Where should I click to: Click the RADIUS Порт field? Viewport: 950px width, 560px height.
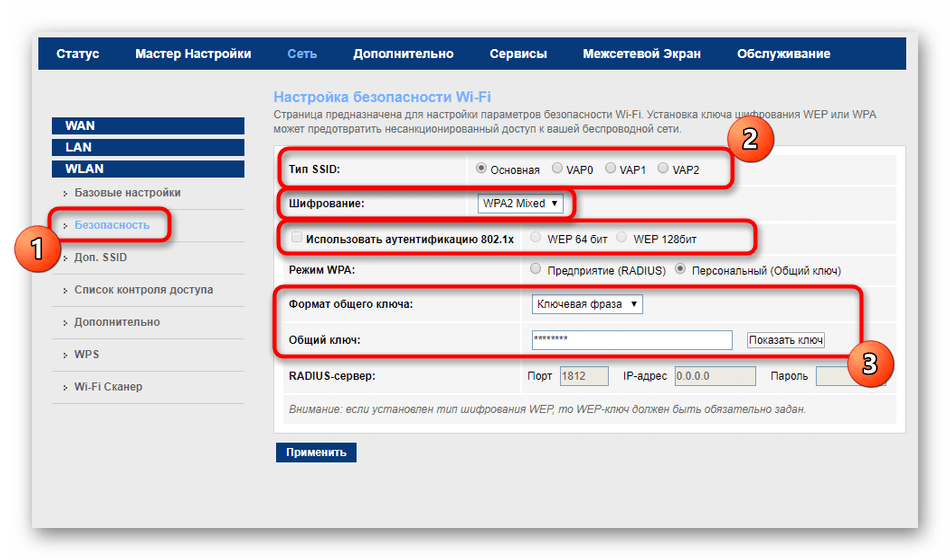coord(584,376)
